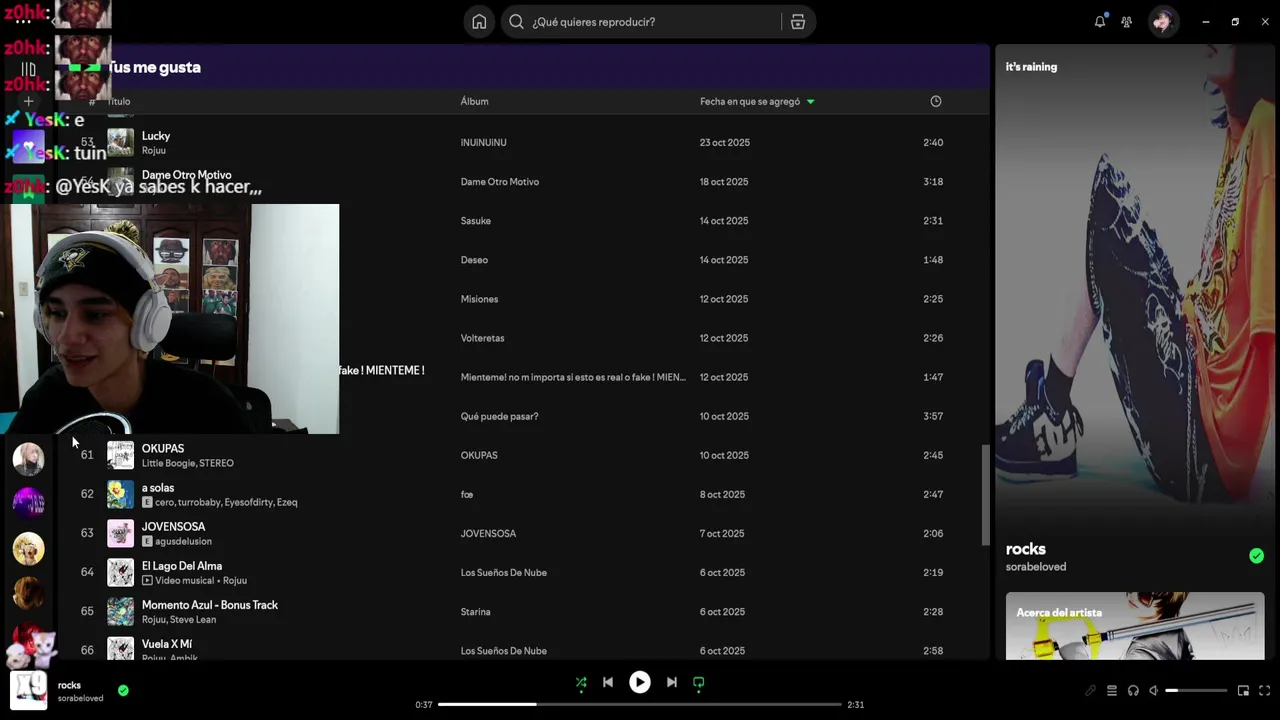Open artist STEREO link
The image size is (1280, 720).
[216, 463]
